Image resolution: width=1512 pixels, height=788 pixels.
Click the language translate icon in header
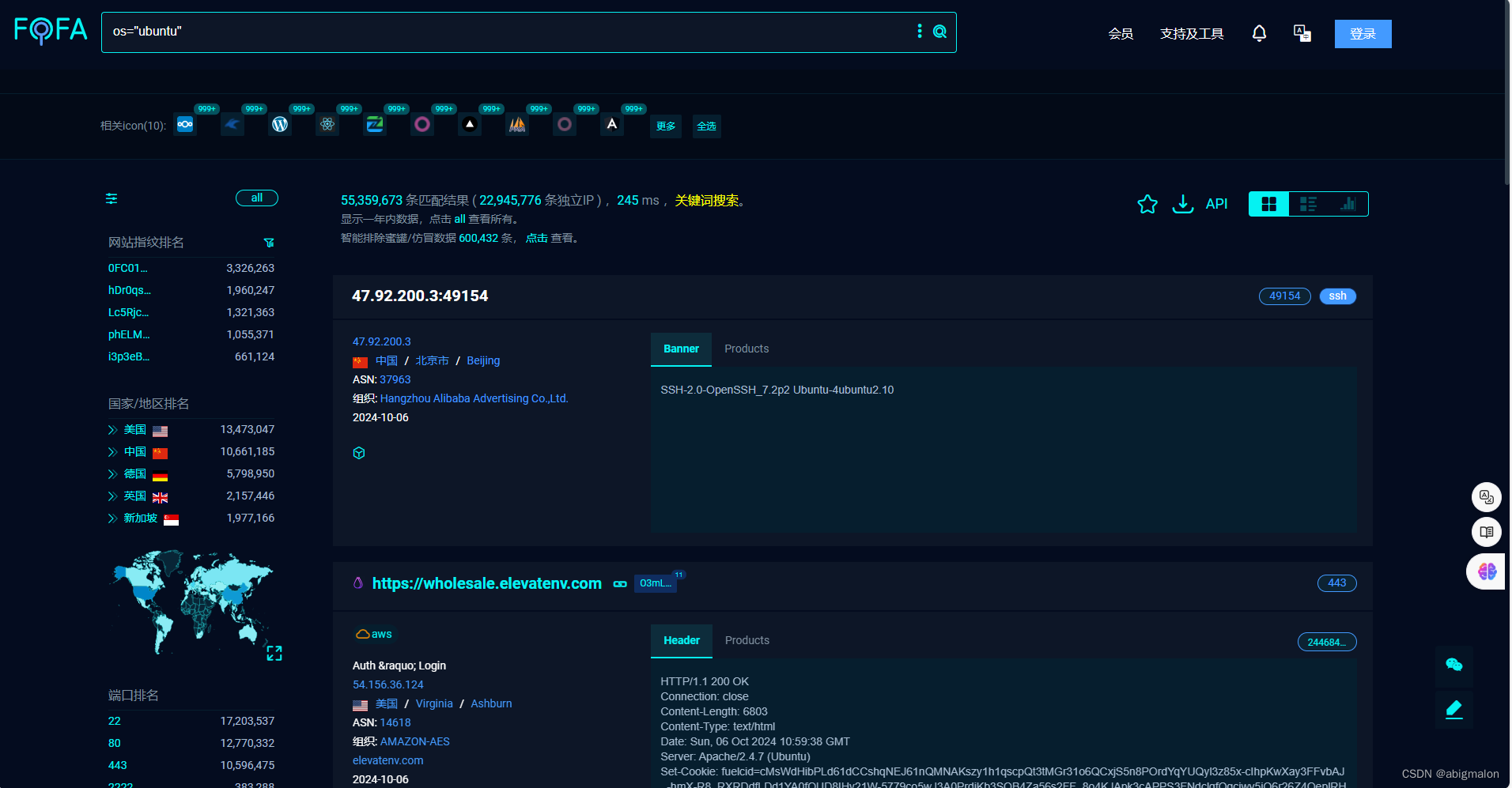click(x=1302, y=33)
